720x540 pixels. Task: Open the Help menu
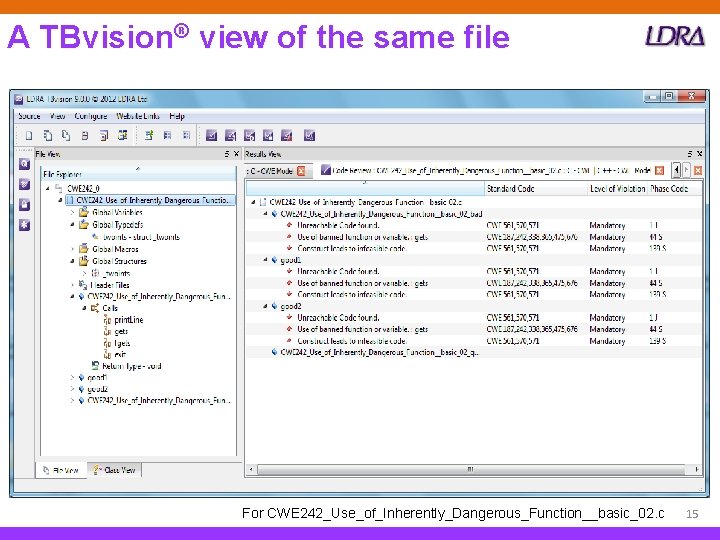click(177, 116)
